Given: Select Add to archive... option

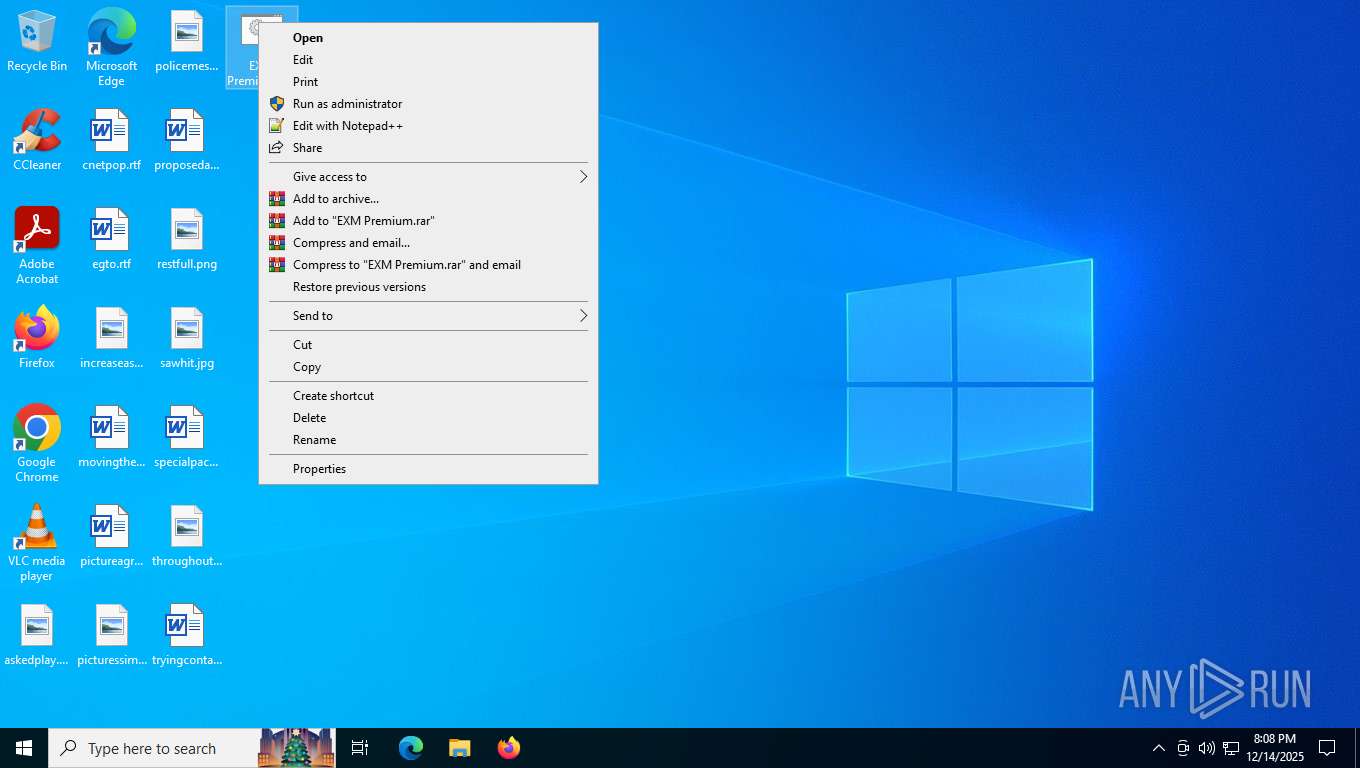Looking at the screenshot, I should pos(428,199).
